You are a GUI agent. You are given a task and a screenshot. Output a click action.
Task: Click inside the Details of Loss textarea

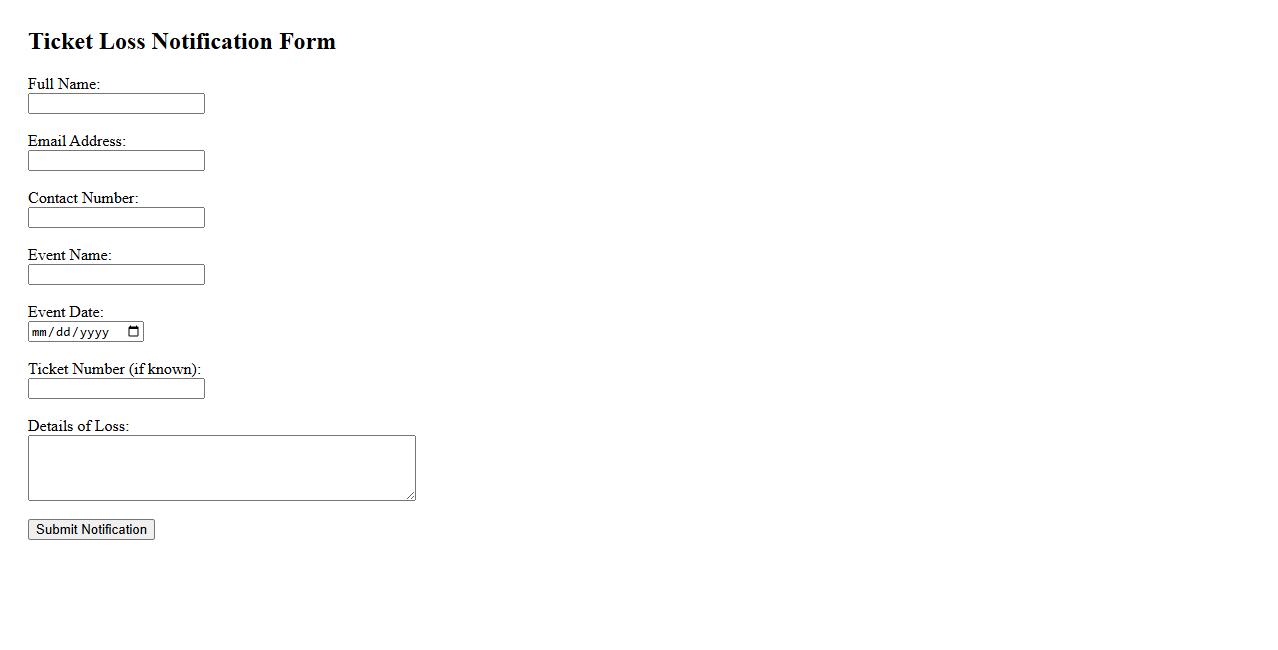coord(221,467)
